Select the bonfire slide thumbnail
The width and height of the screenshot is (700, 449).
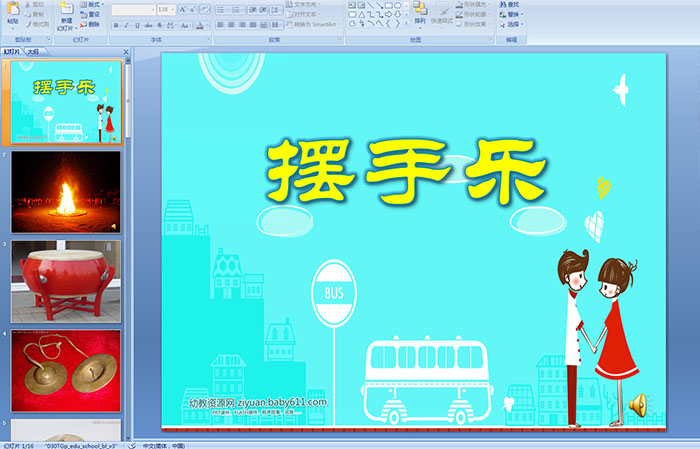(66, 190)
